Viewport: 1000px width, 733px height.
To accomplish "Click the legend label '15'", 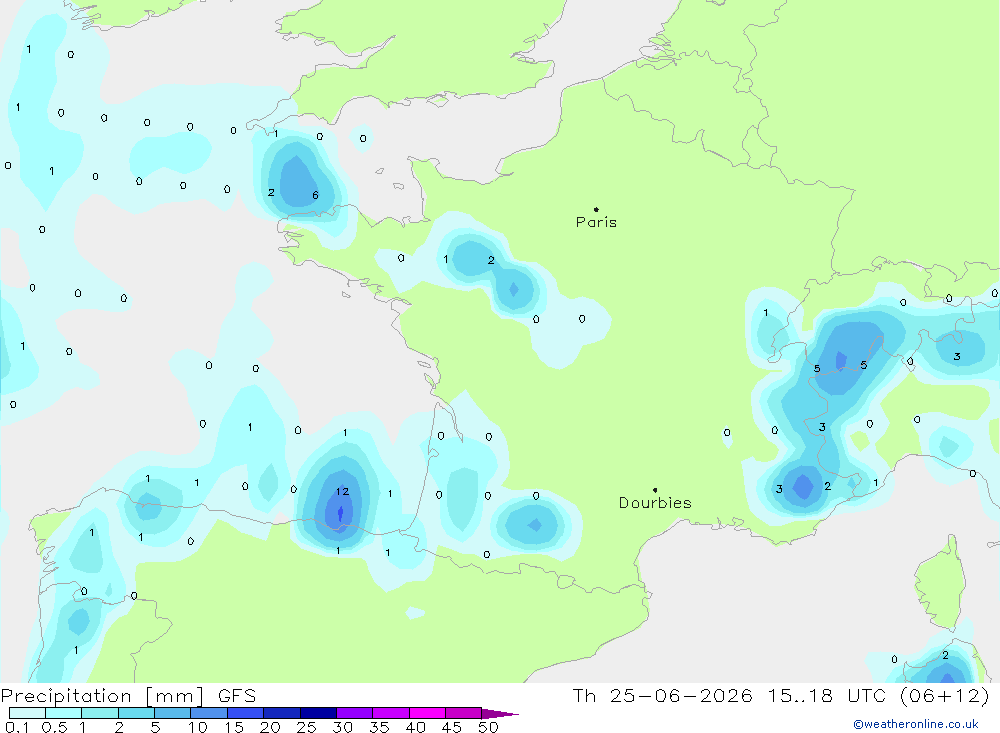I will 233,727.
